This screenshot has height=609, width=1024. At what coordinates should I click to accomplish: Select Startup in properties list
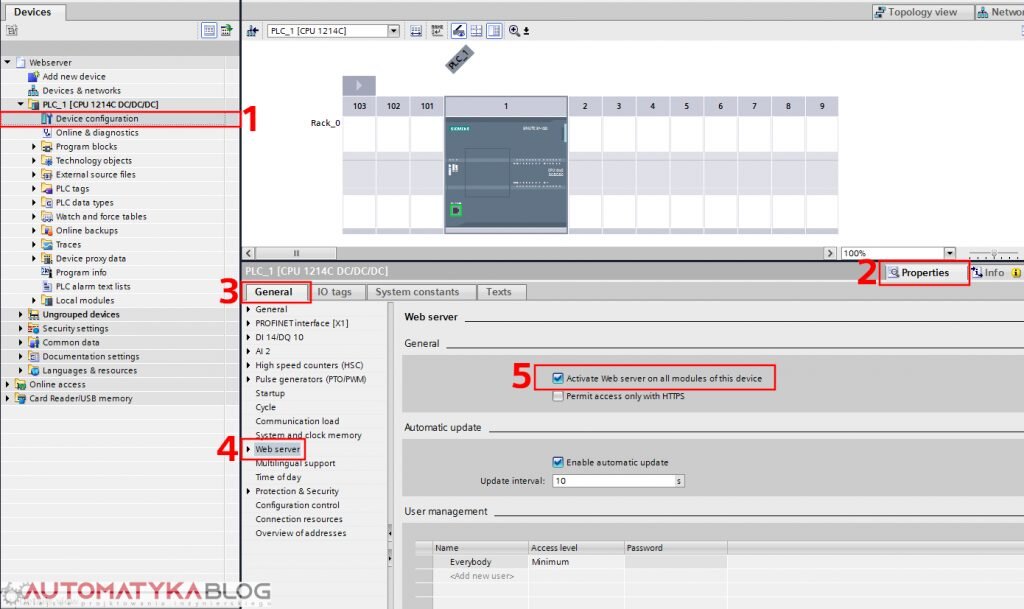point(270,393)
